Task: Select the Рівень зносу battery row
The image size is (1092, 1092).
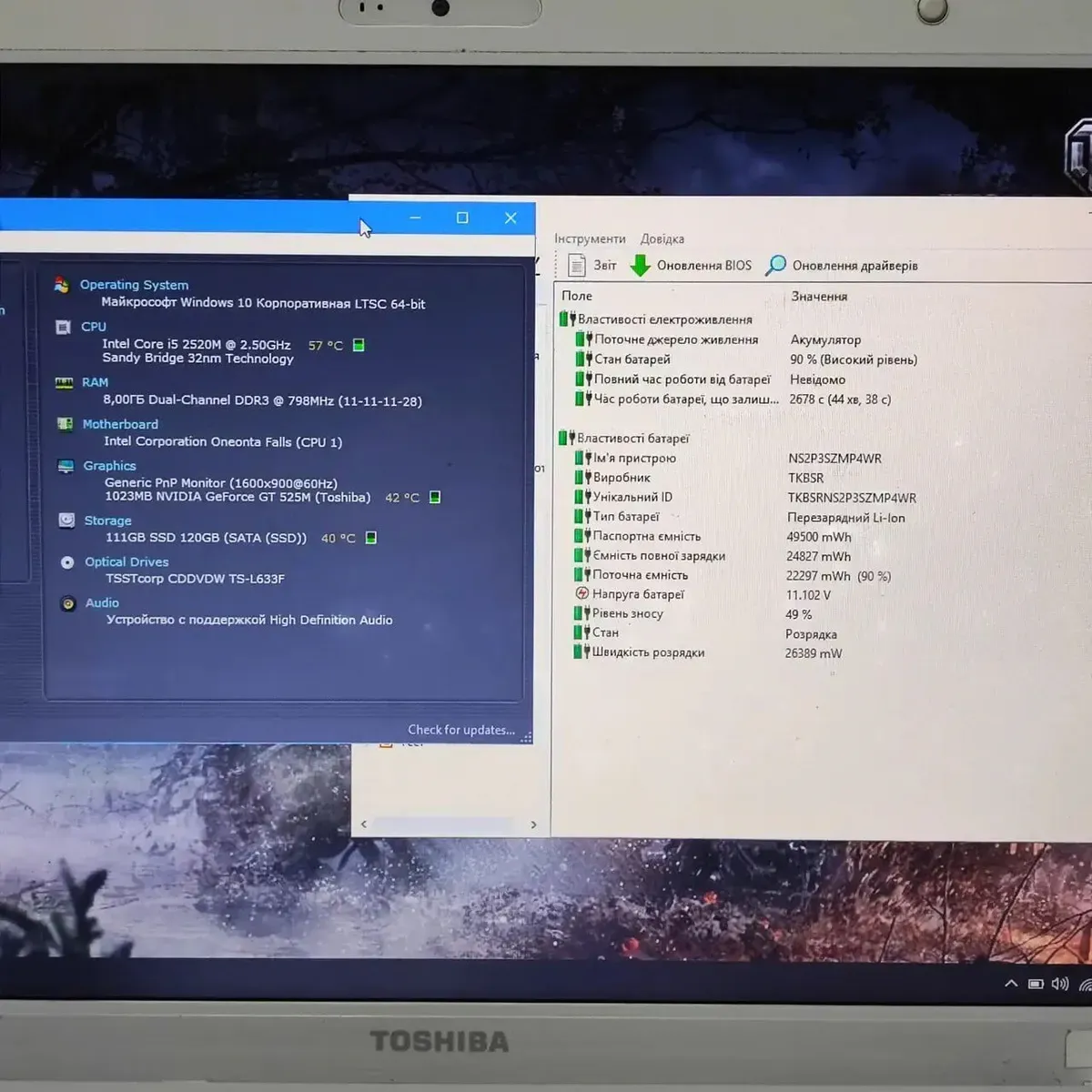Action: click(627, 613)
